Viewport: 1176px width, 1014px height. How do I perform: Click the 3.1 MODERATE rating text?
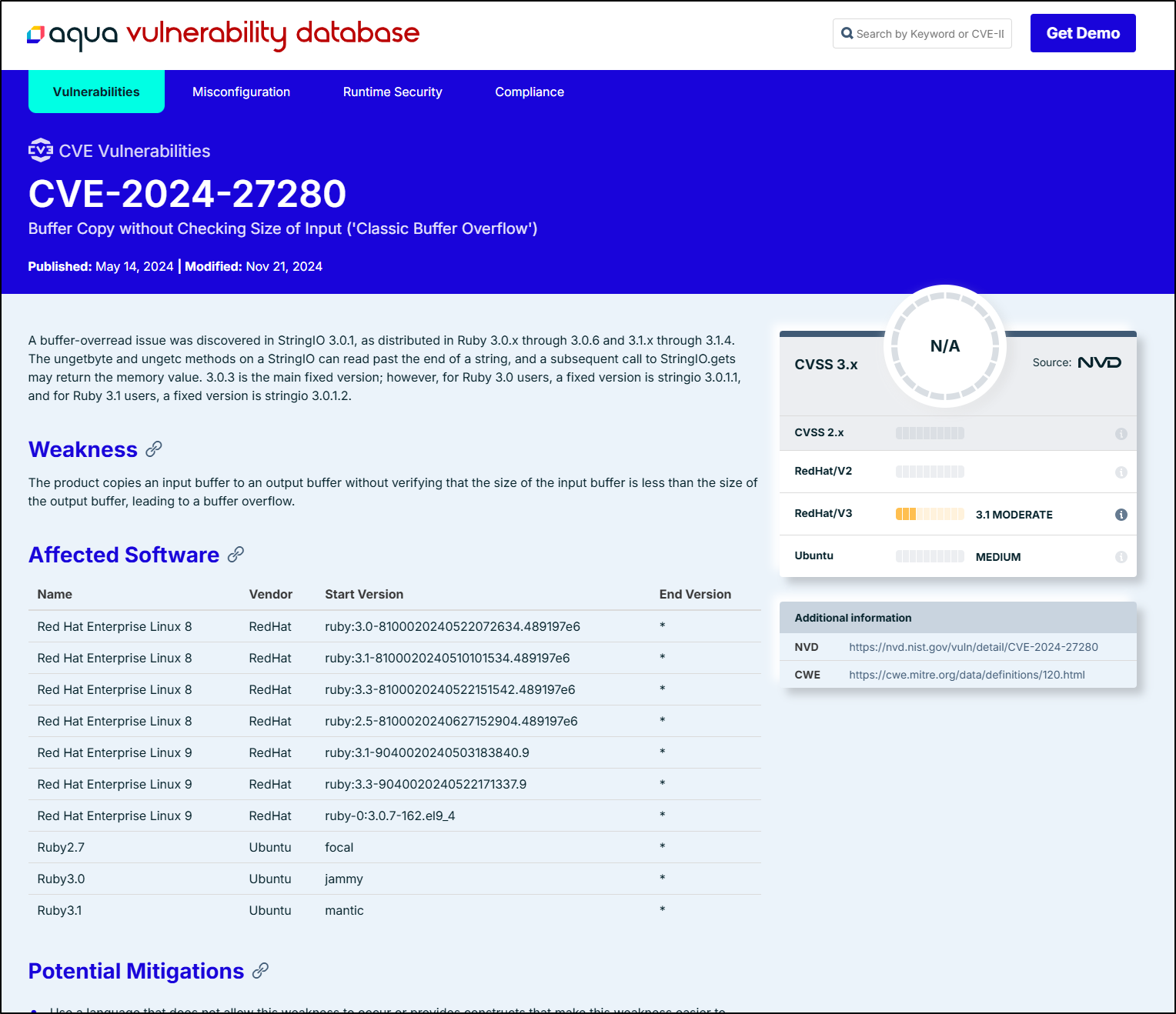point(1014,515)
